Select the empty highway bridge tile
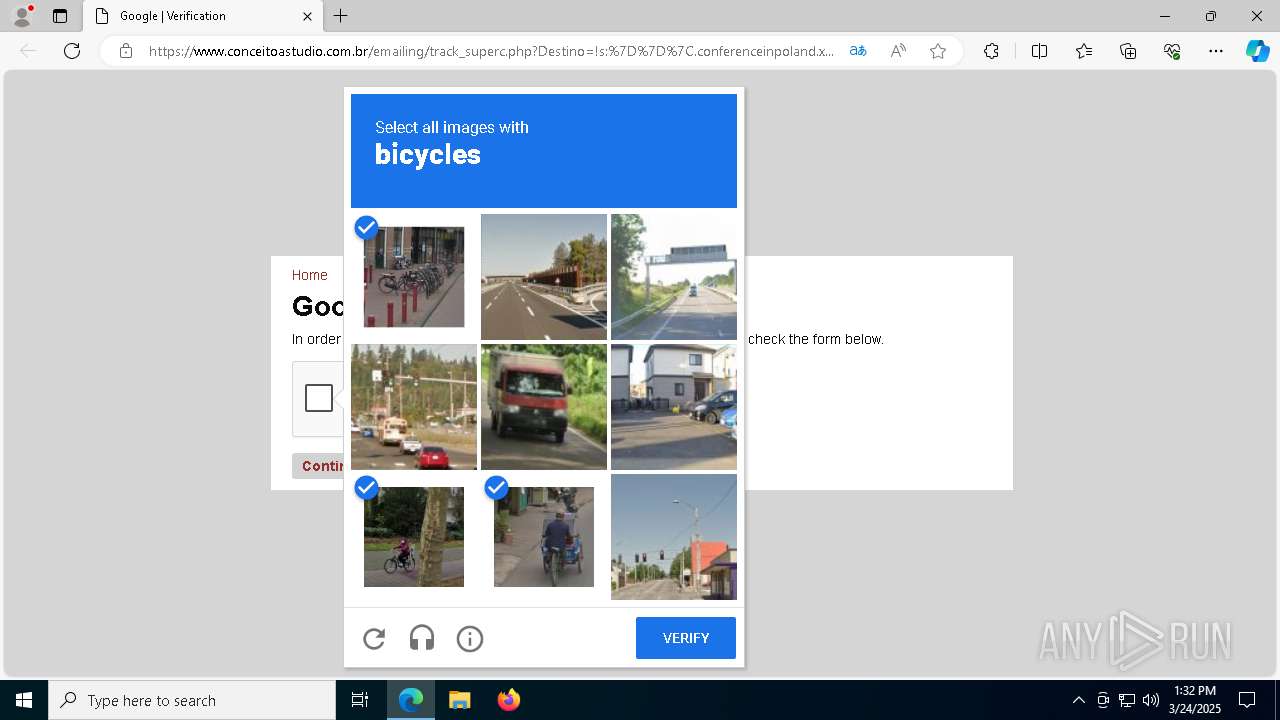 544,277
